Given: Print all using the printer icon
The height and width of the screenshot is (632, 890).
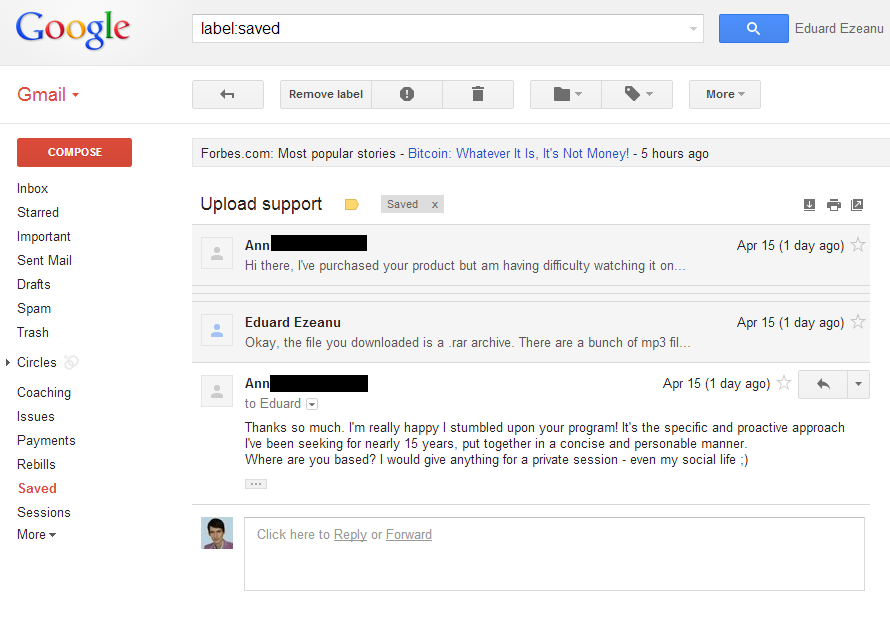Looking at the screenshot, I should (833, 205).
